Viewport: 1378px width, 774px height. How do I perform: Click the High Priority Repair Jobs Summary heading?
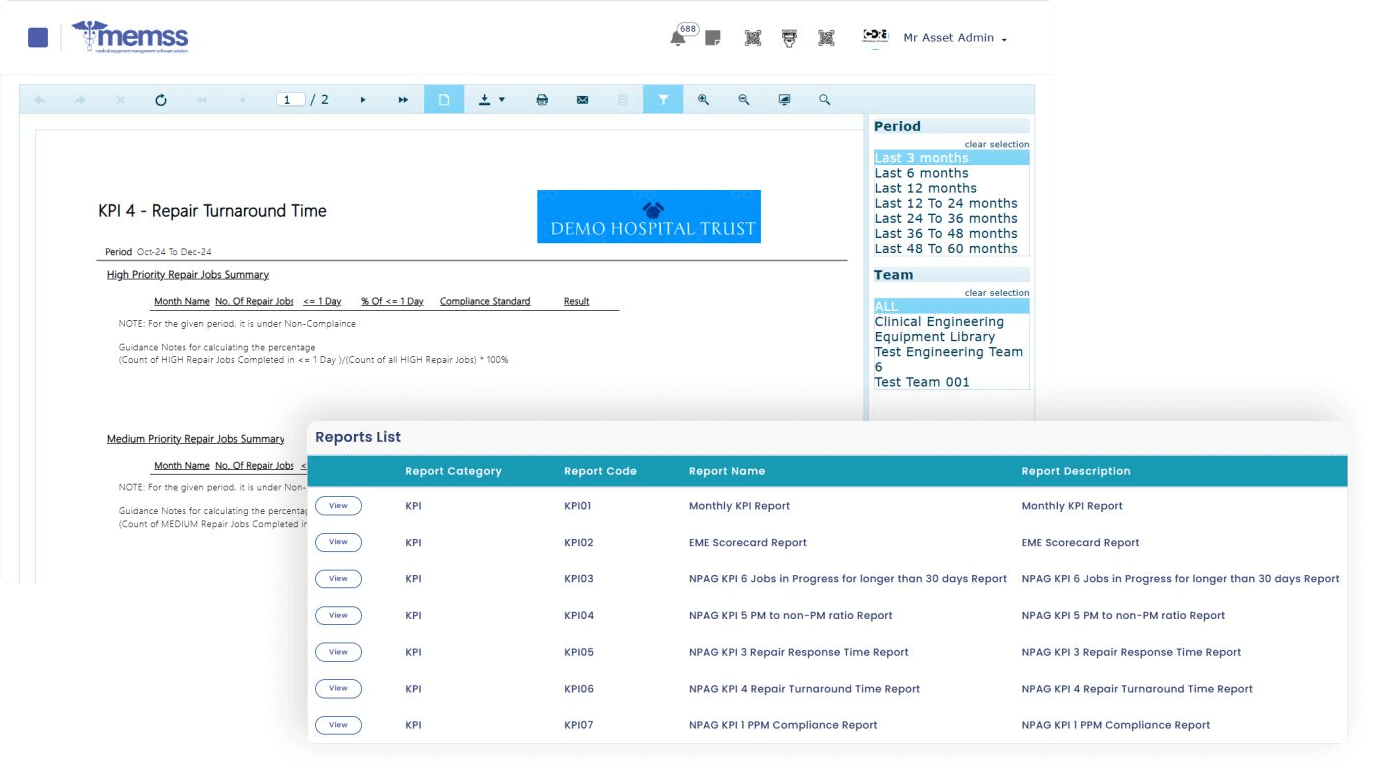click(x=188, y=275)
